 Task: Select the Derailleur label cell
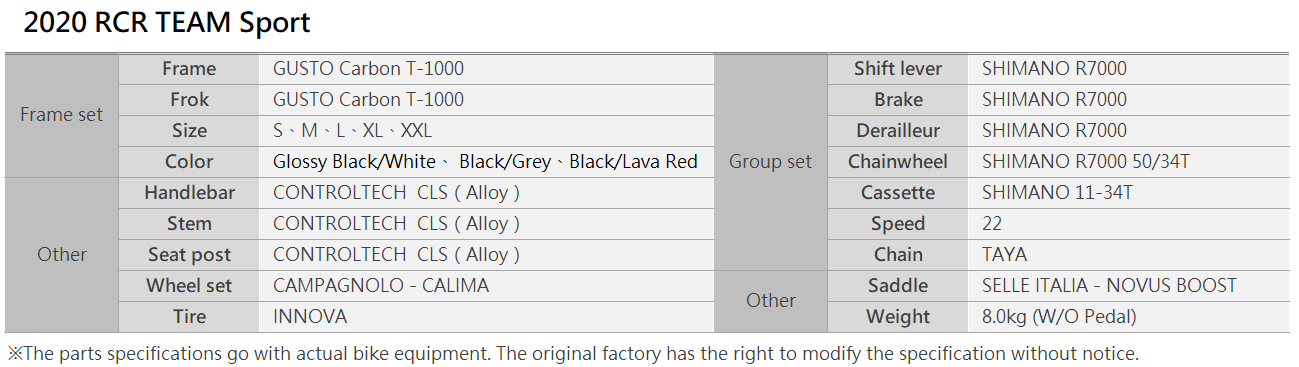coord(898,131)
